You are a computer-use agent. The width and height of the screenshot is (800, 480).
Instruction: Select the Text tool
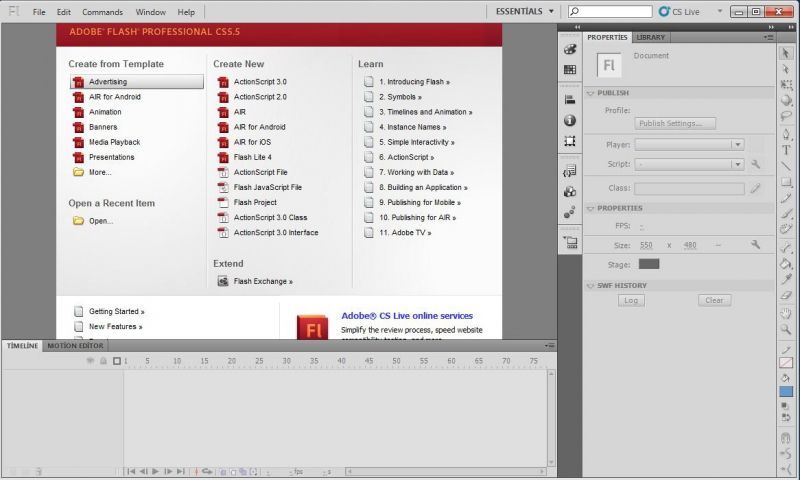(x=786, y=150)
